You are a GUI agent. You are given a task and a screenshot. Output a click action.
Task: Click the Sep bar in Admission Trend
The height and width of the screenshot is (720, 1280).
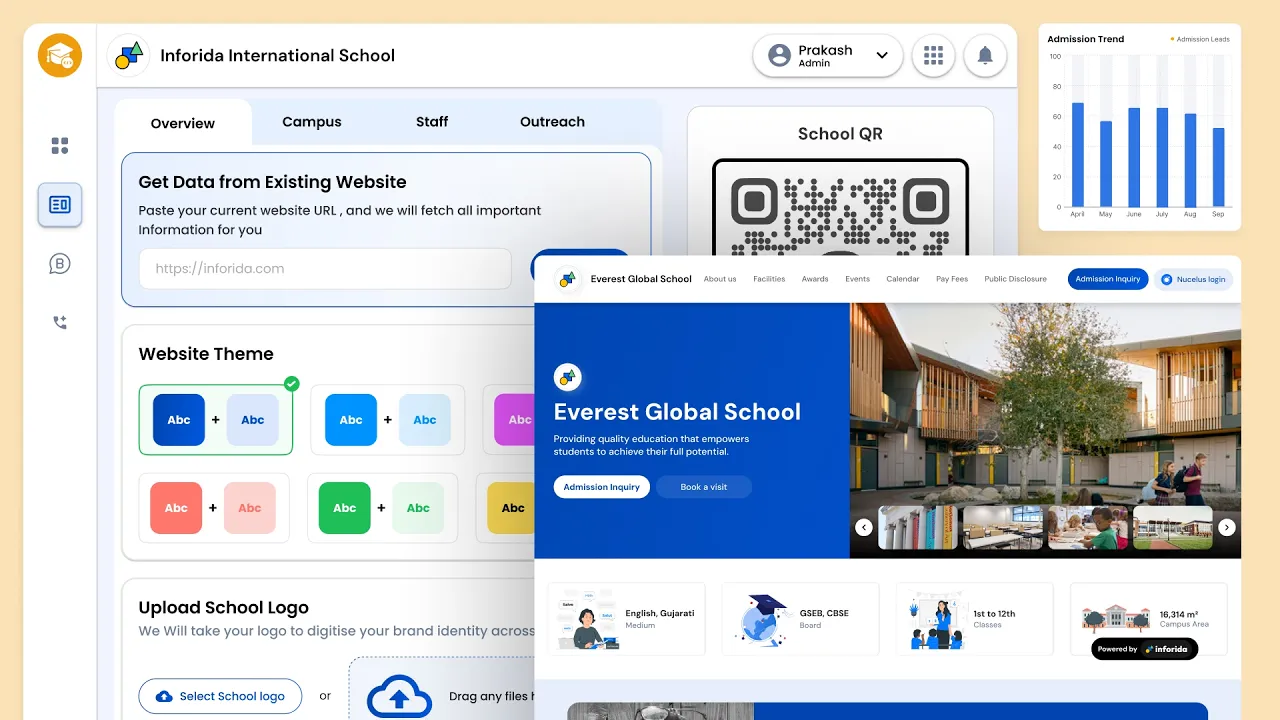coord(1218,167)
